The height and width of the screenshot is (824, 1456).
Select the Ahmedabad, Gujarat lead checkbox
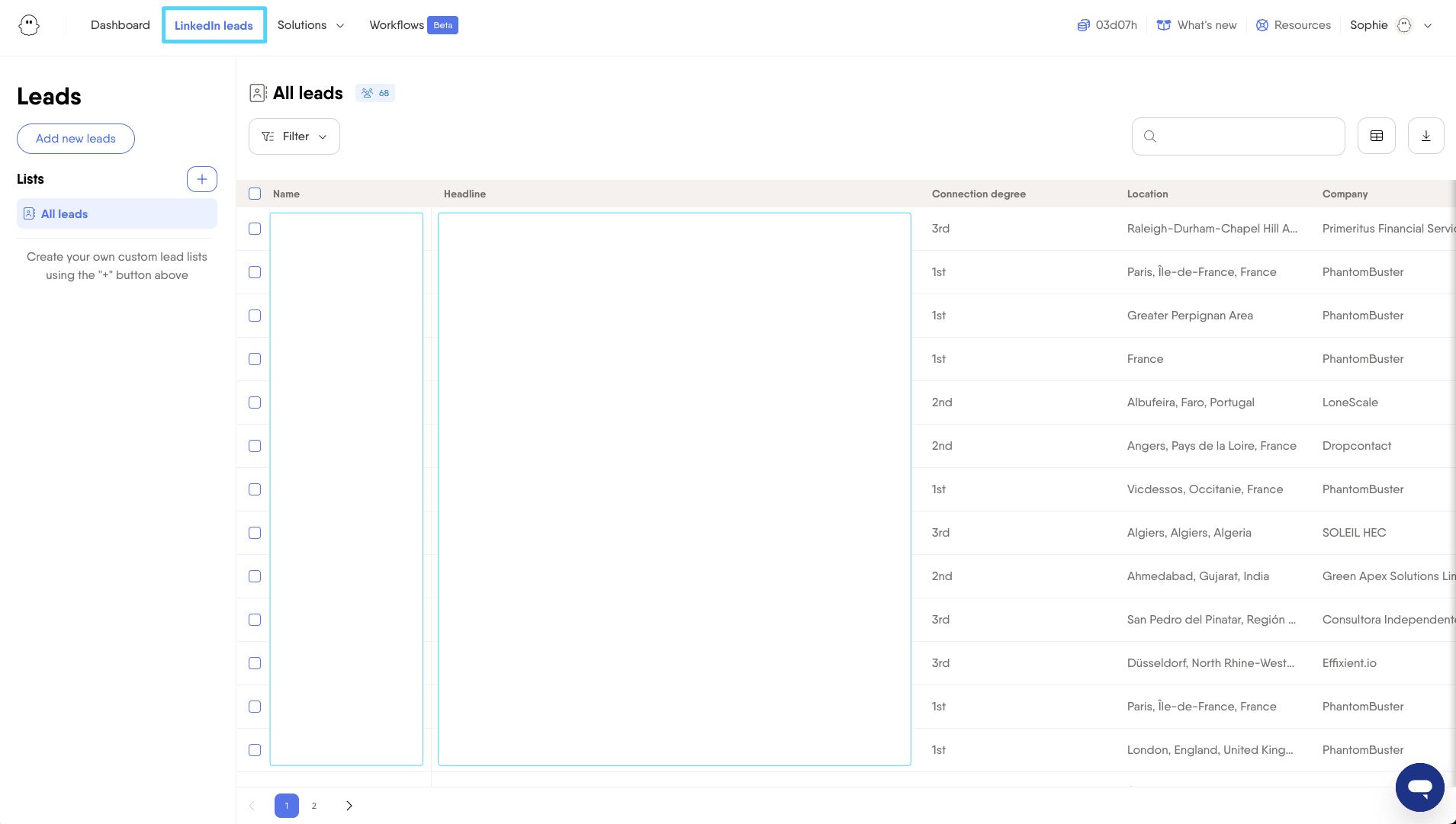pos(255,576)
